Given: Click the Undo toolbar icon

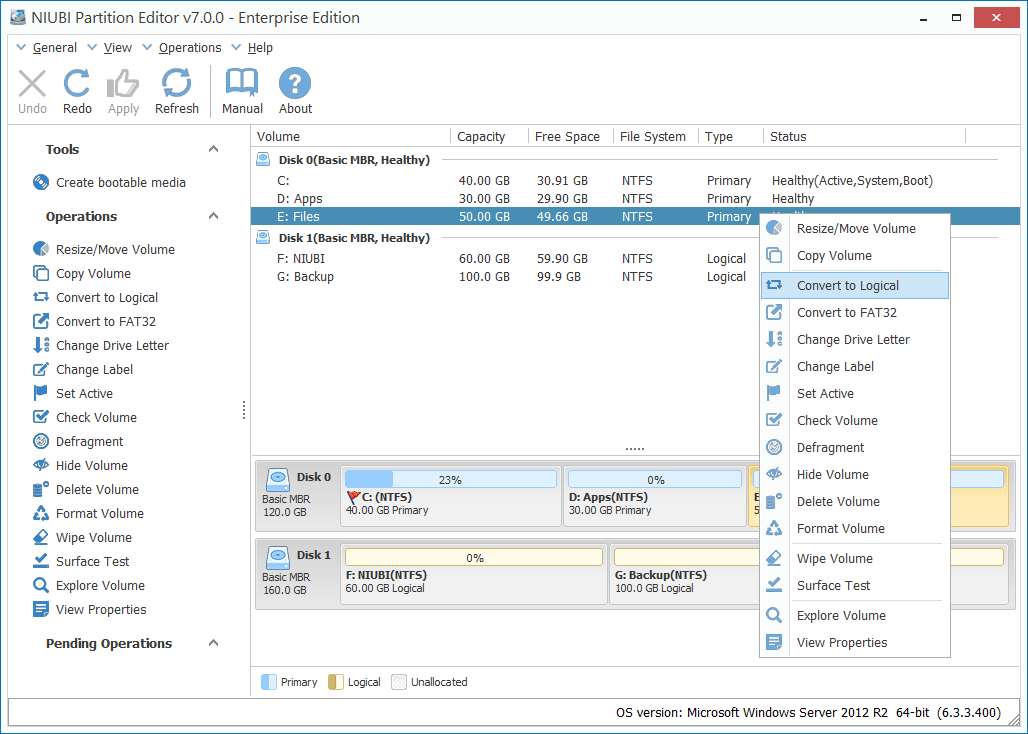Looking at the screenshot, I should tap(32, 84).
